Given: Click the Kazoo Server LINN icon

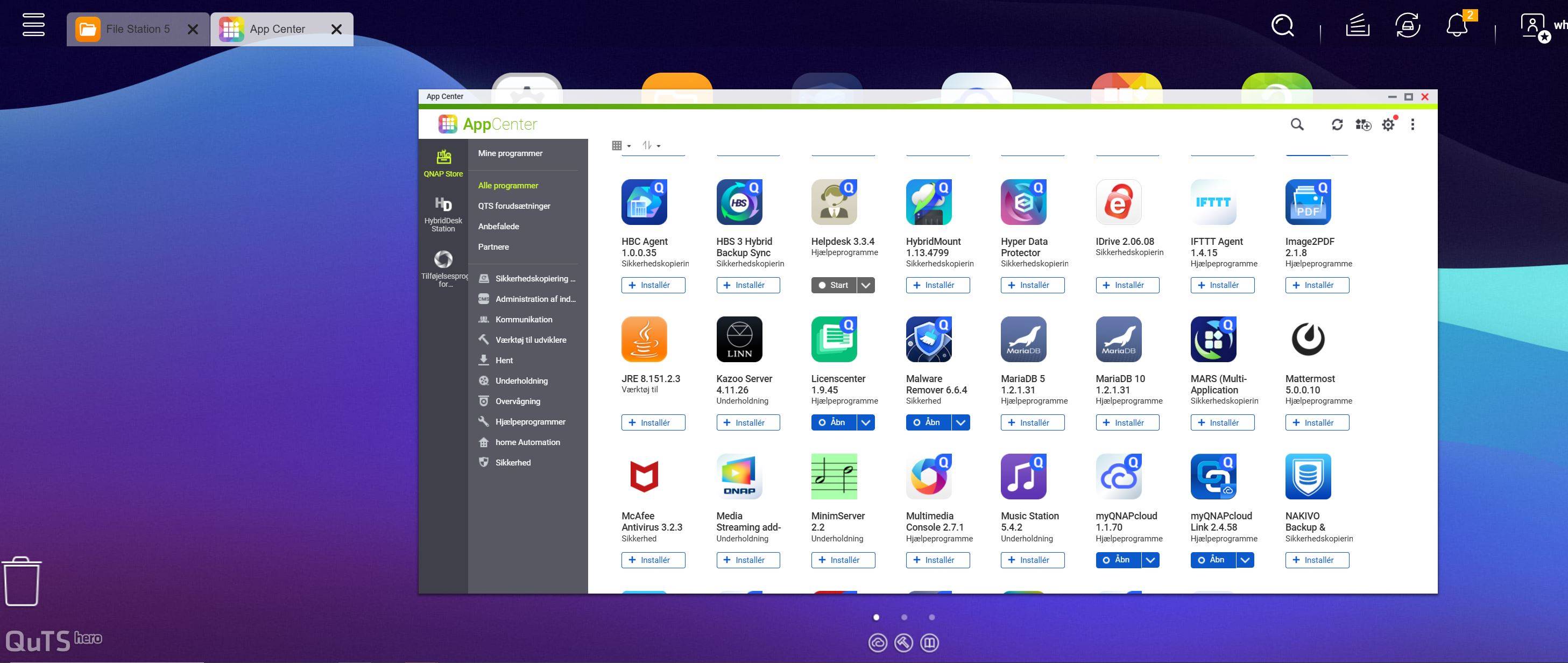Looking at the screenshot, I should [739, 339].
